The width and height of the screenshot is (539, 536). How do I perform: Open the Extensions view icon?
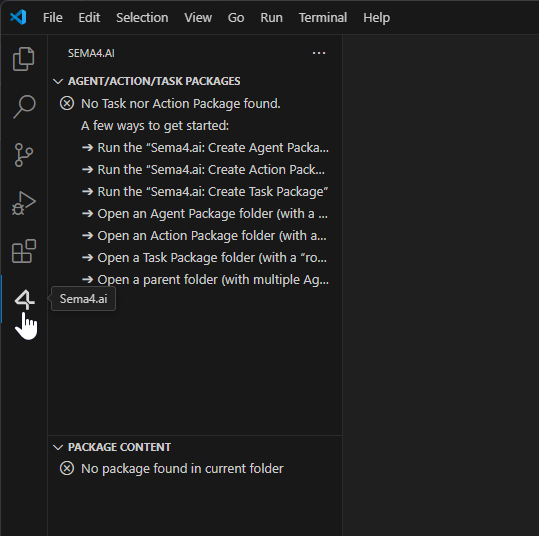coord(24,251)
